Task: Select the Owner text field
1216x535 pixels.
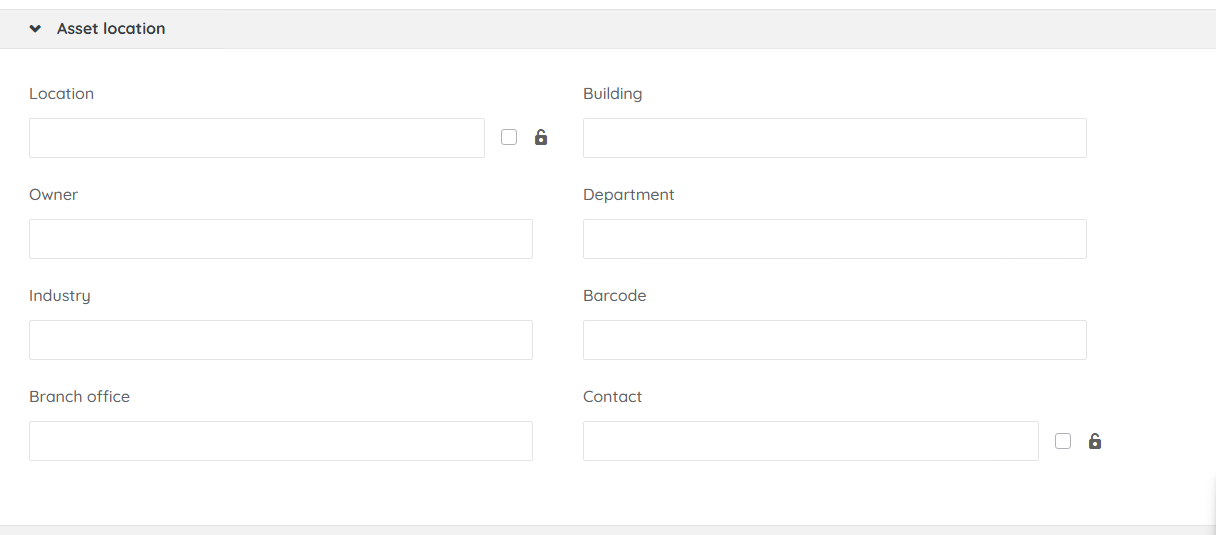Action: [x=281, y=239]
